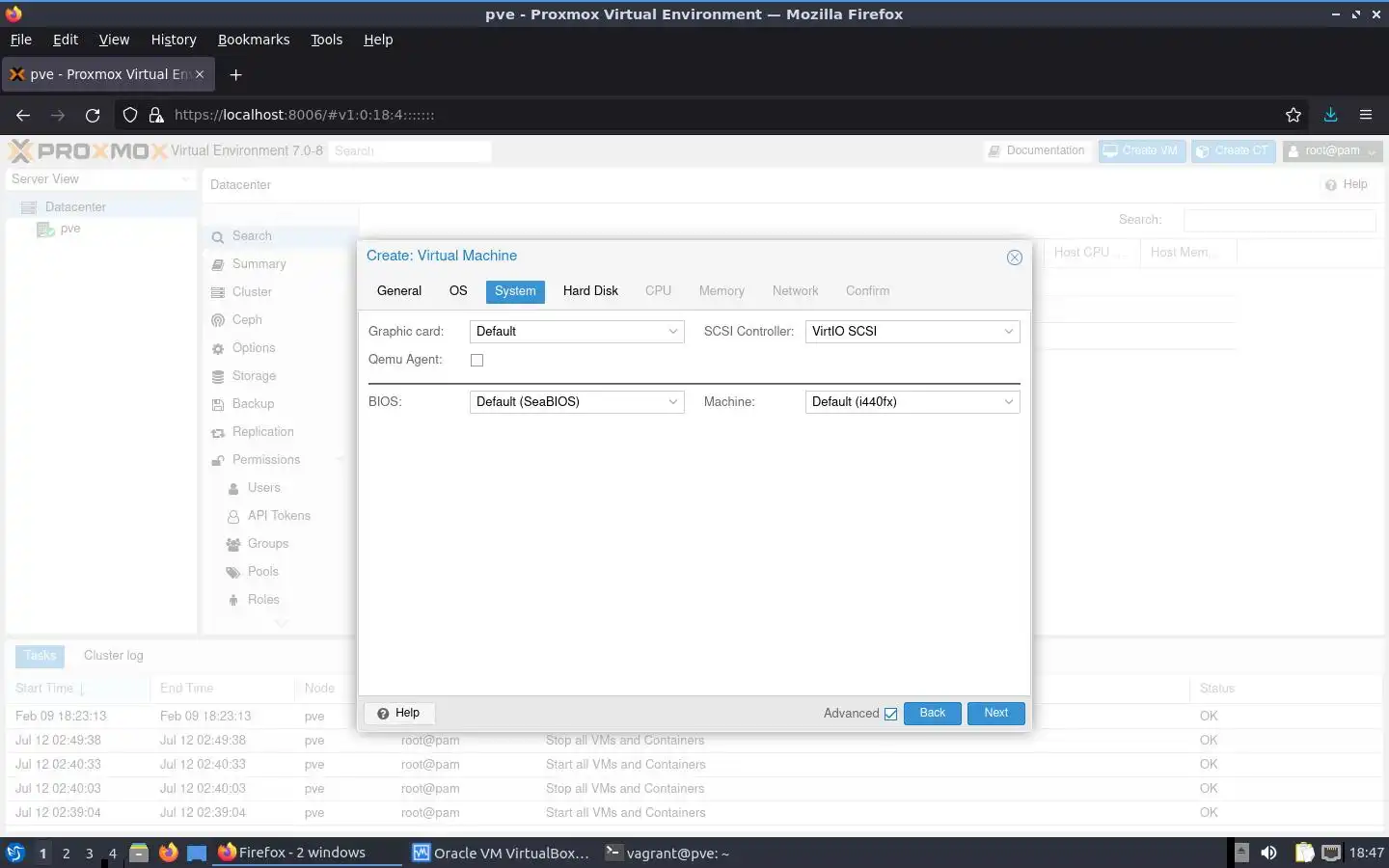Viewport: 1389px width, 868px height.
Task: Open the Roles entry
Action: point(263,600)
